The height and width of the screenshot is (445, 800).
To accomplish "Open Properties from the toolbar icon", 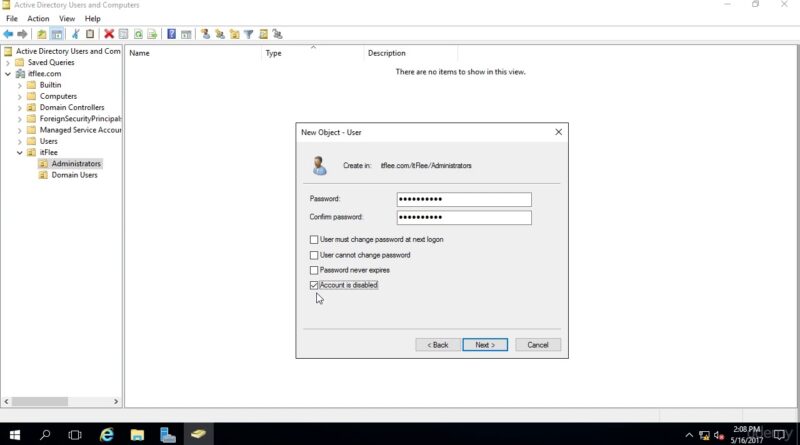I will (123, 34).
